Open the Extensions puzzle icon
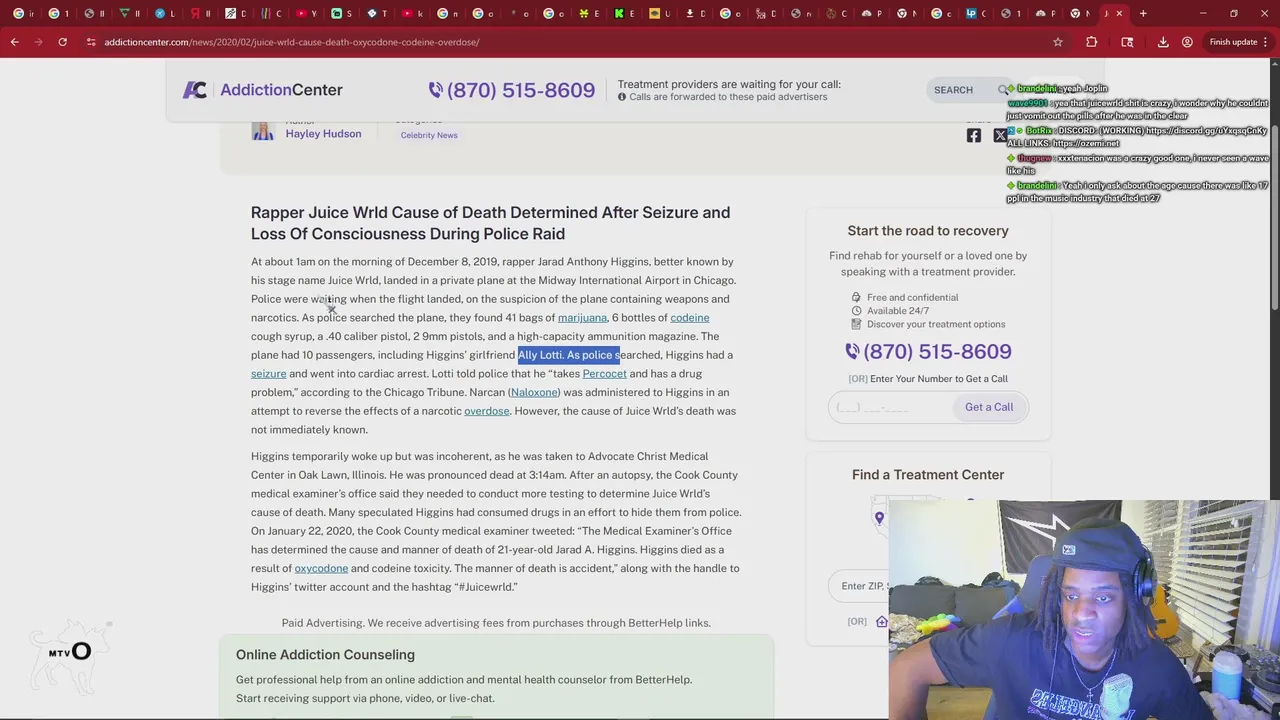The width and height of the screenshot is (1280, 720). [x=1092, y=42]
